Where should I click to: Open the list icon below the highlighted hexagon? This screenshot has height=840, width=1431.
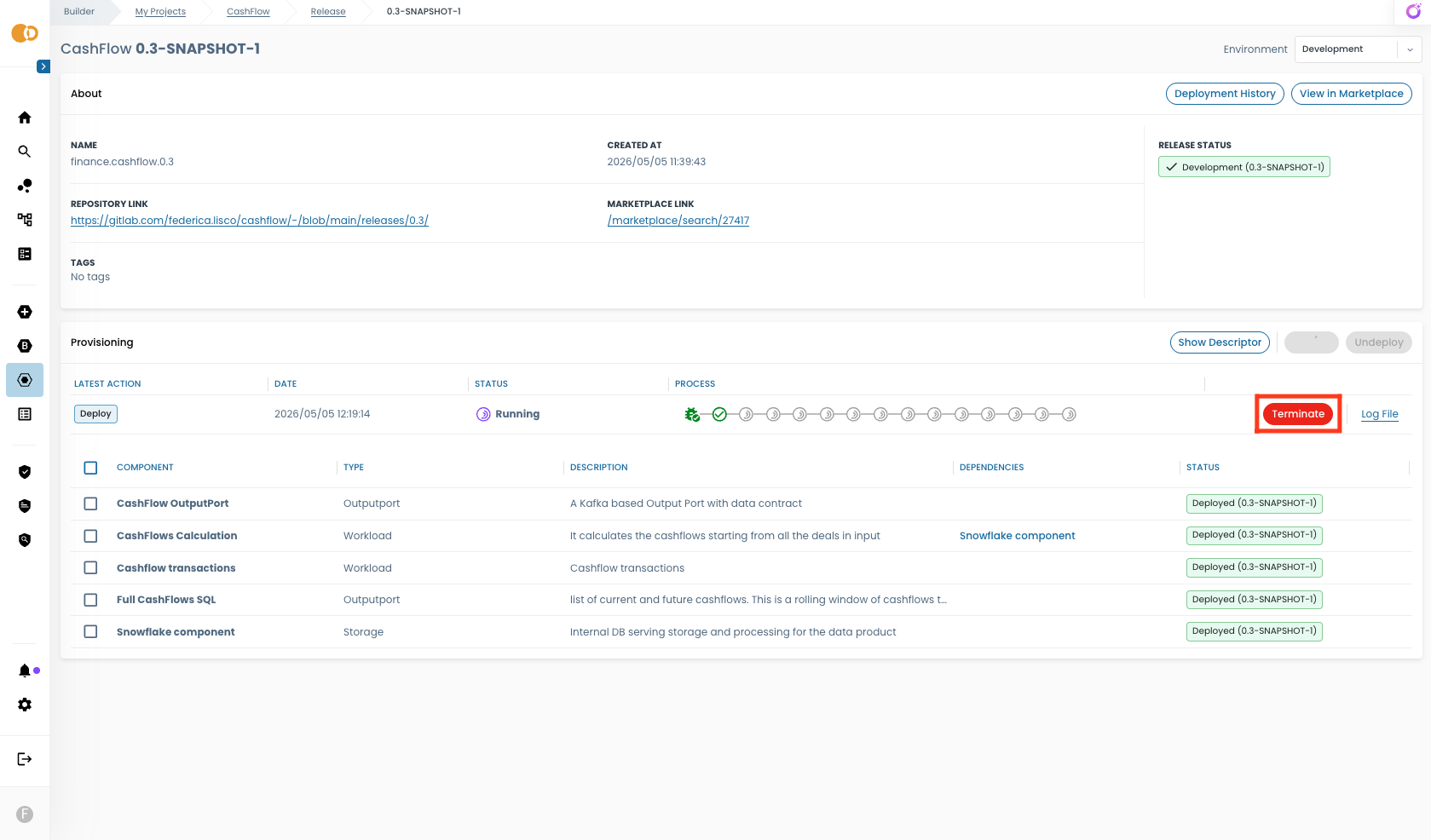point(25,414)
